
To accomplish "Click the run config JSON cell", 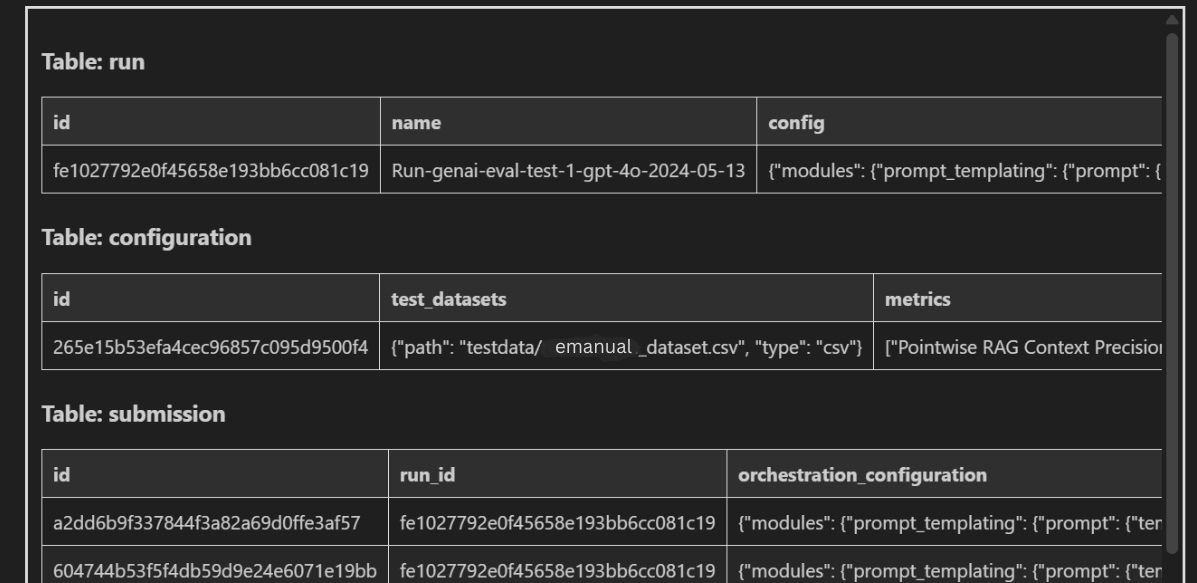I will click(960, 169).
